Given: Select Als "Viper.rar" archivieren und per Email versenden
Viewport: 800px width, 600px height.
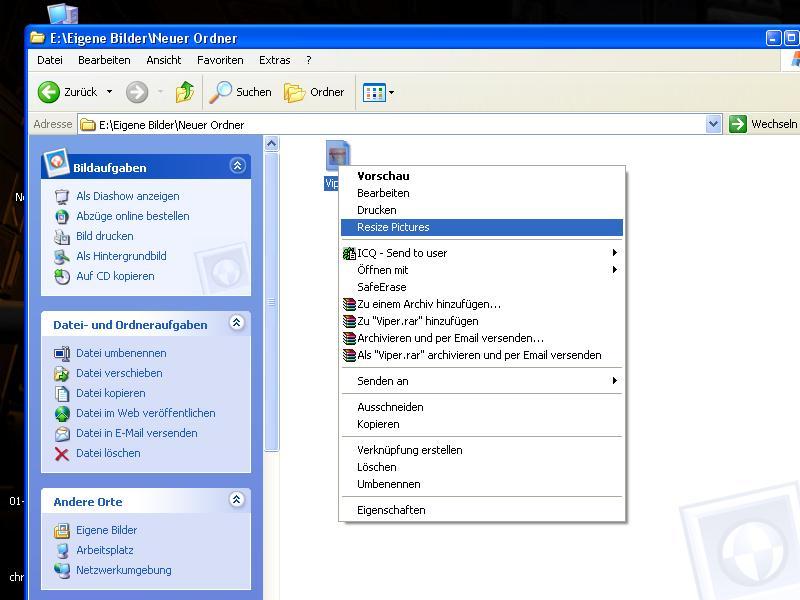Looking at the screenshot, I should 482,355.
